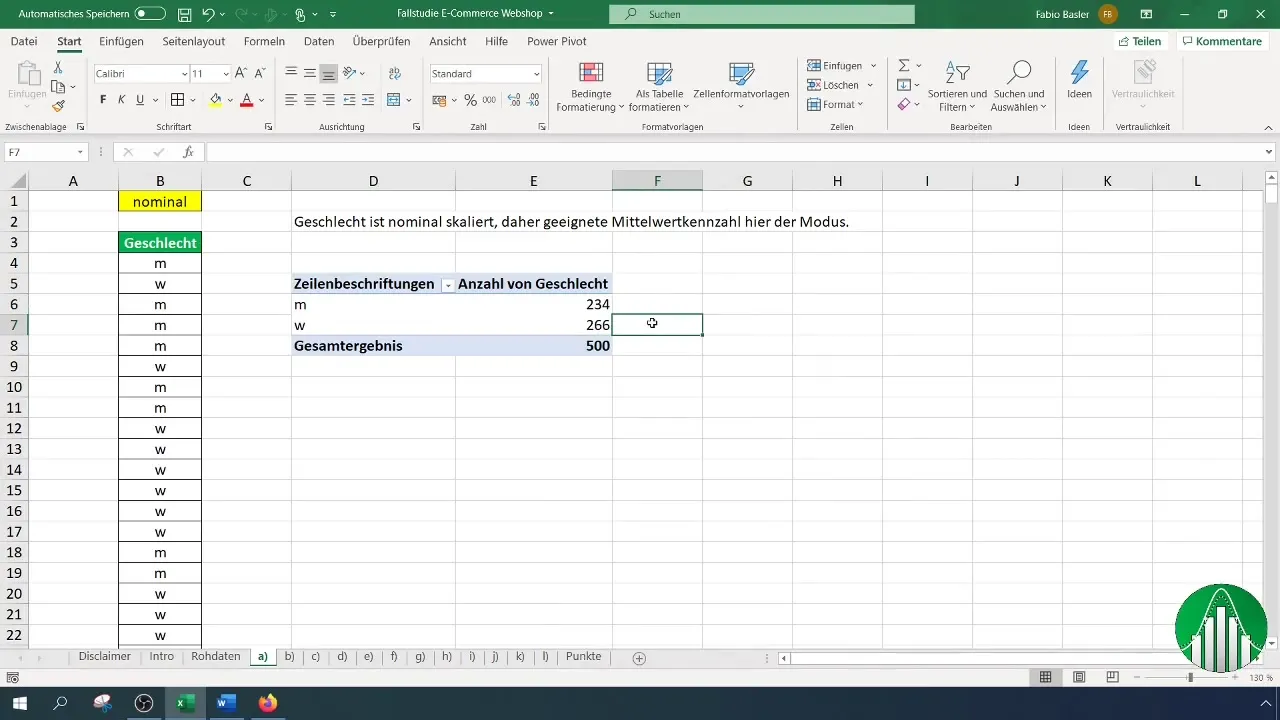Open Word from the taskbar
The image size is (1280, 720).
click(225, 703)
